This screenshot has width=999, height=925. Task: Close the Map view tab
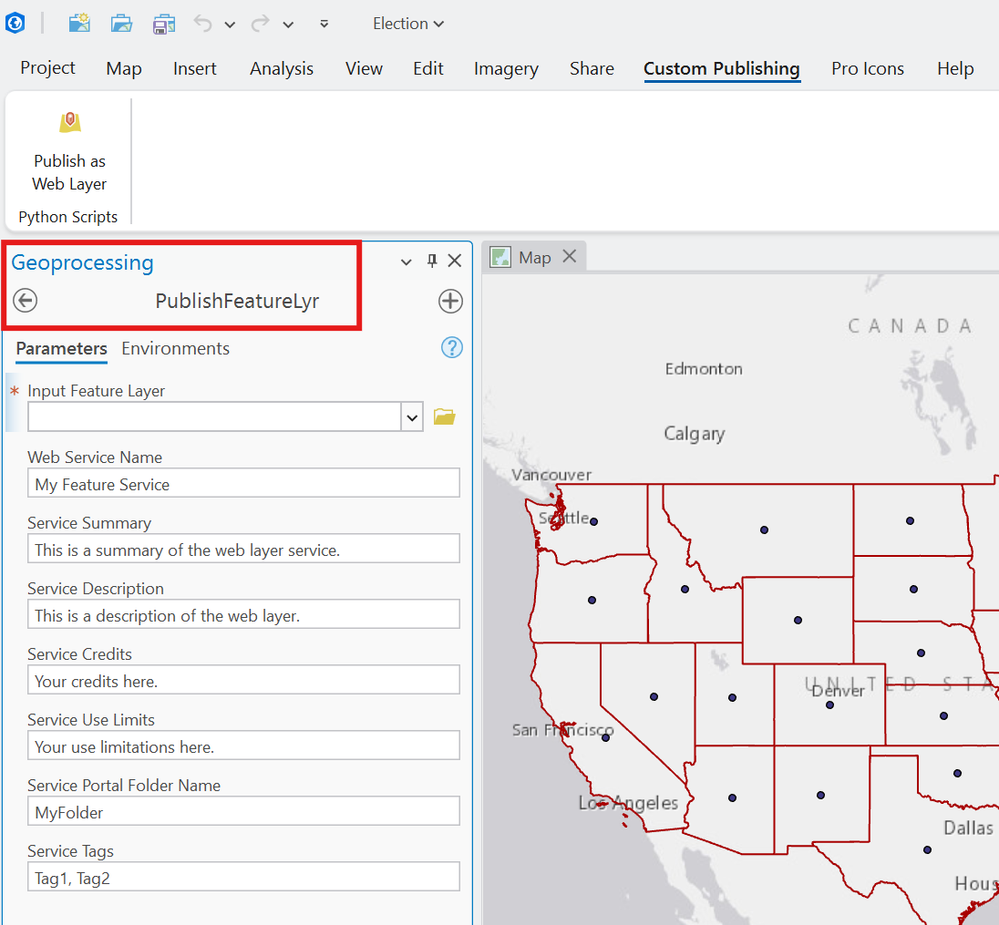coord(569,257)
